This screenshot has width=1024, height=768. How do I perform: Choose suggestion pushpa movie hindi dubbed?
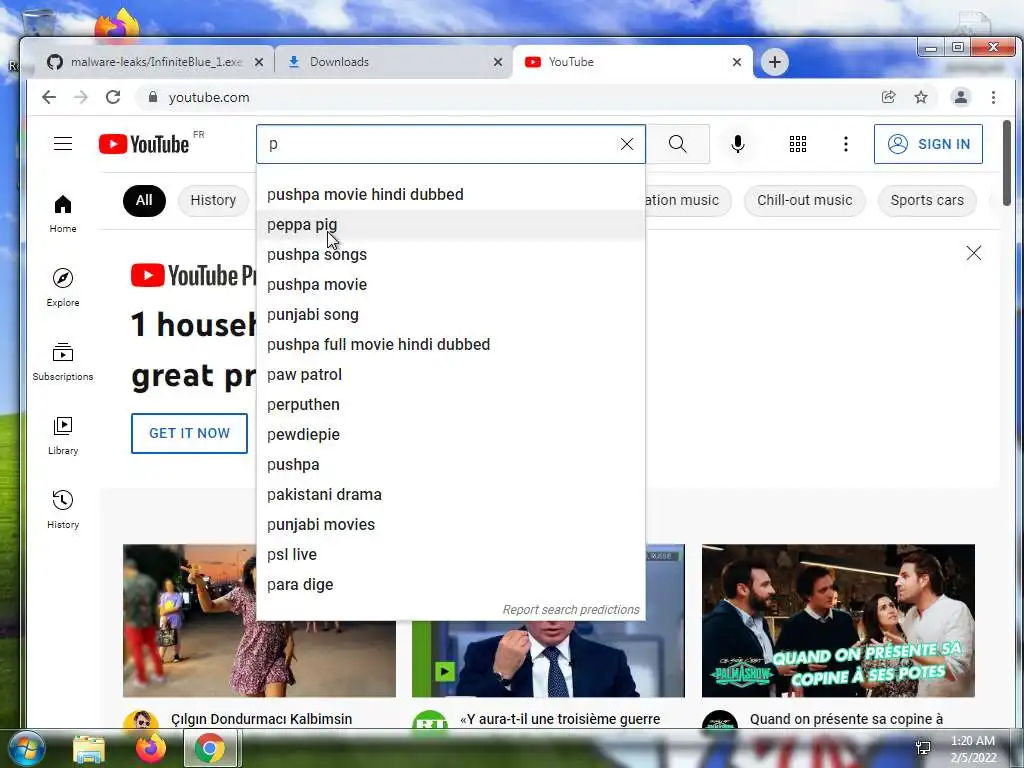tap(451, 195)
